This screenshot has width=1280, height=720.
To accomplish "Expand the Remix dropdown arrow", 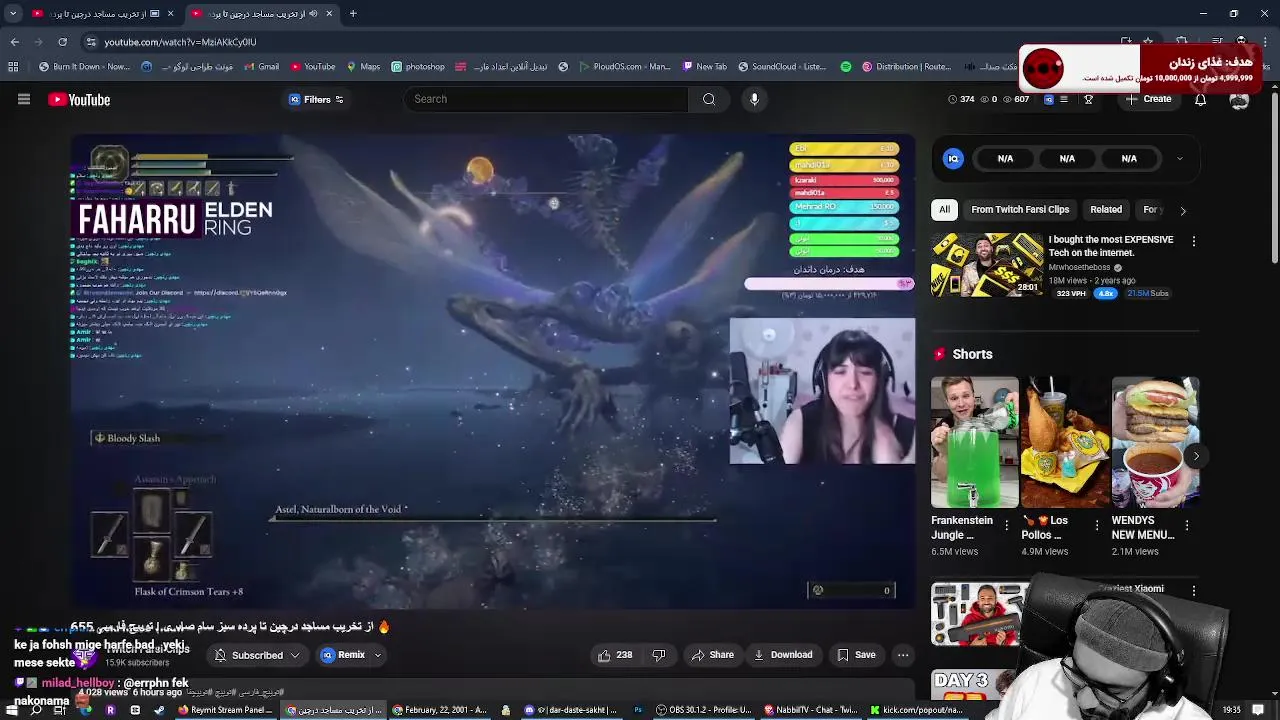I will (x=378, y=655).
